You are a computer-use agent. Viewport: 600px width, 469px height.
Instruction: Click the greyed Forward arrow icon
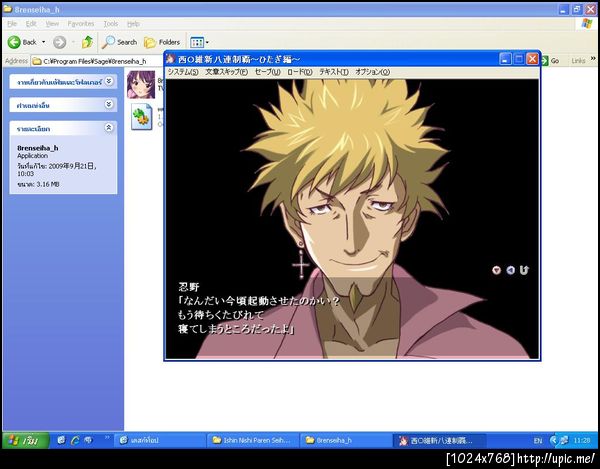click(59, 42)
